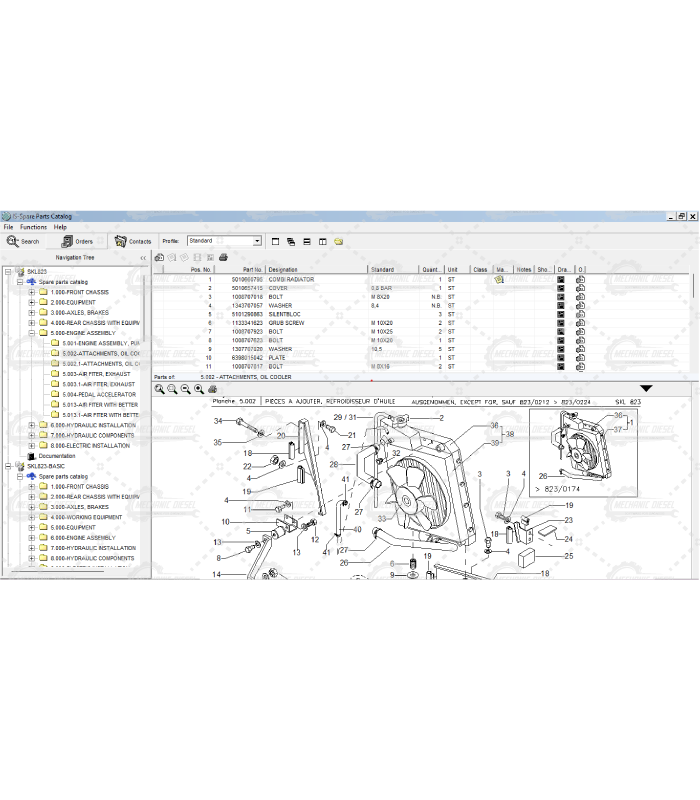Screen dimensions: 700x800
Task: Collapse the Navigation Tree panel
Action: pos(142,258)
